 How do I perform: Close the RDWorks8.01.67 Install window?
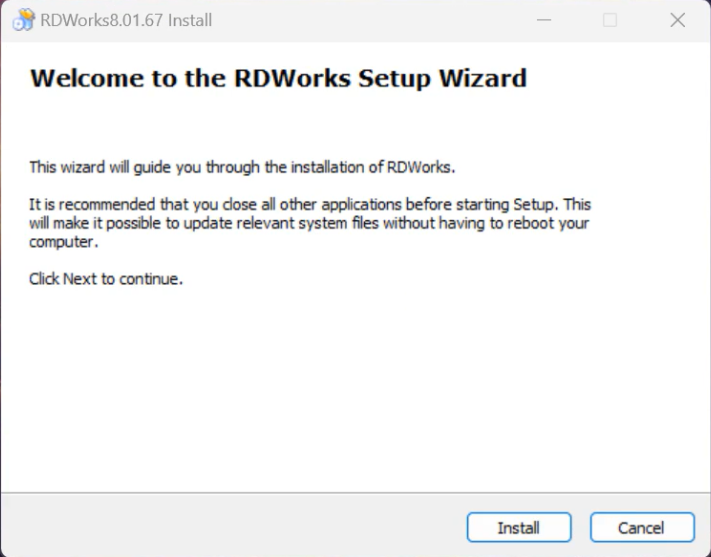coord(677,20)
